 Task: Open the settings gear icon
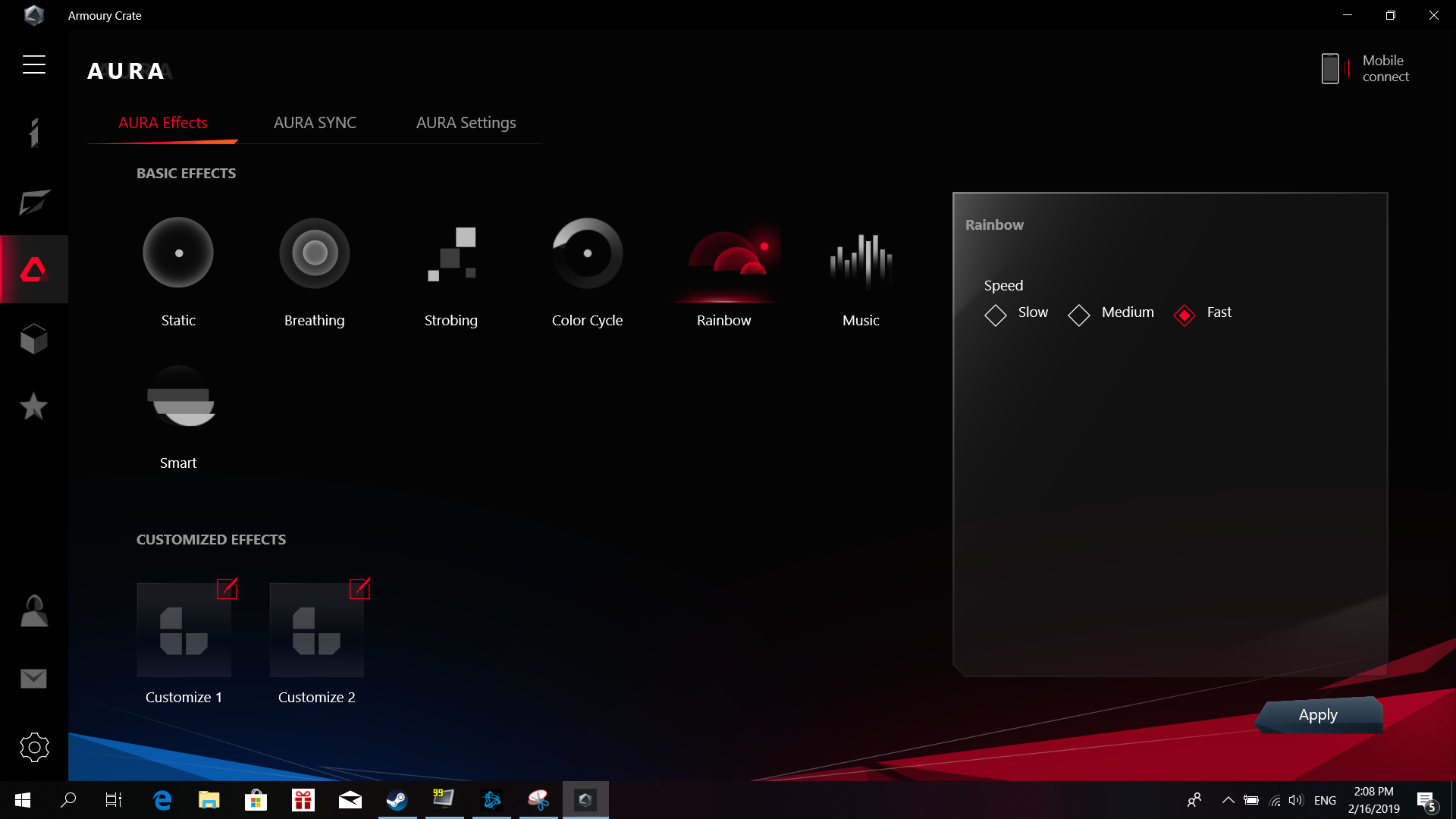point(34,747)
